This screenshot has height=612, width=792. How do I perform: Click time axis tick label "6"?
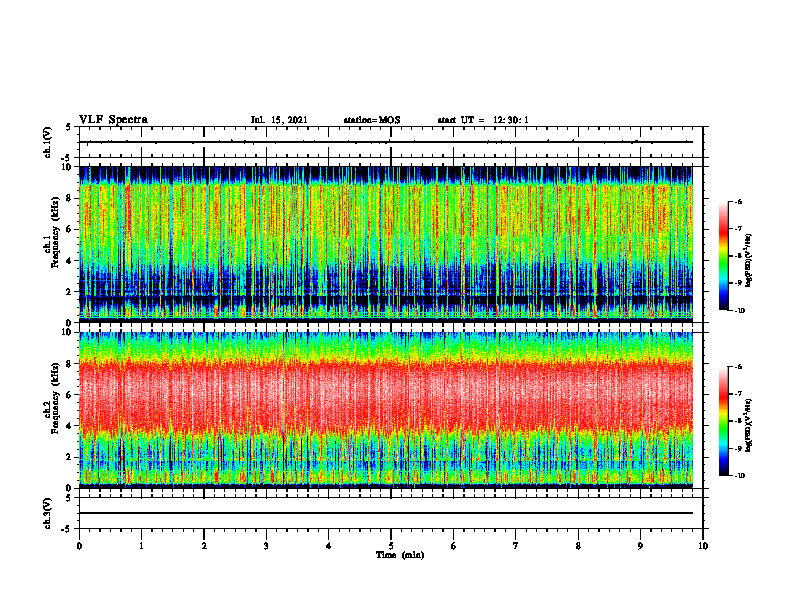454,546
